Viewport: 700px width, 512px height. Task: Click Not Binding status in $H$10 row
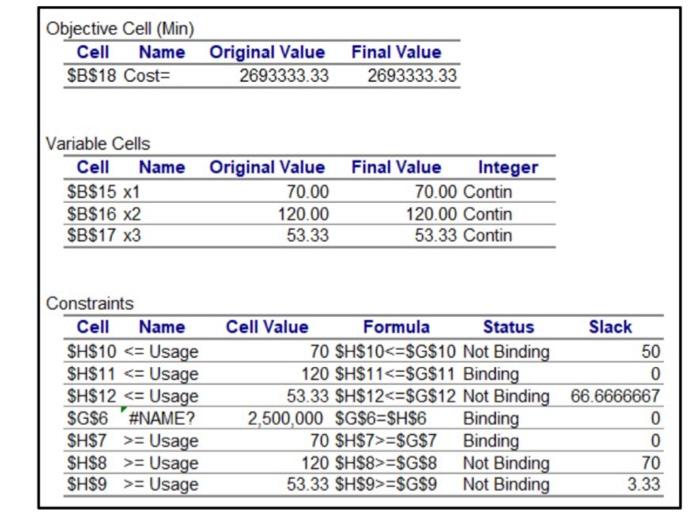coord(506,351)
